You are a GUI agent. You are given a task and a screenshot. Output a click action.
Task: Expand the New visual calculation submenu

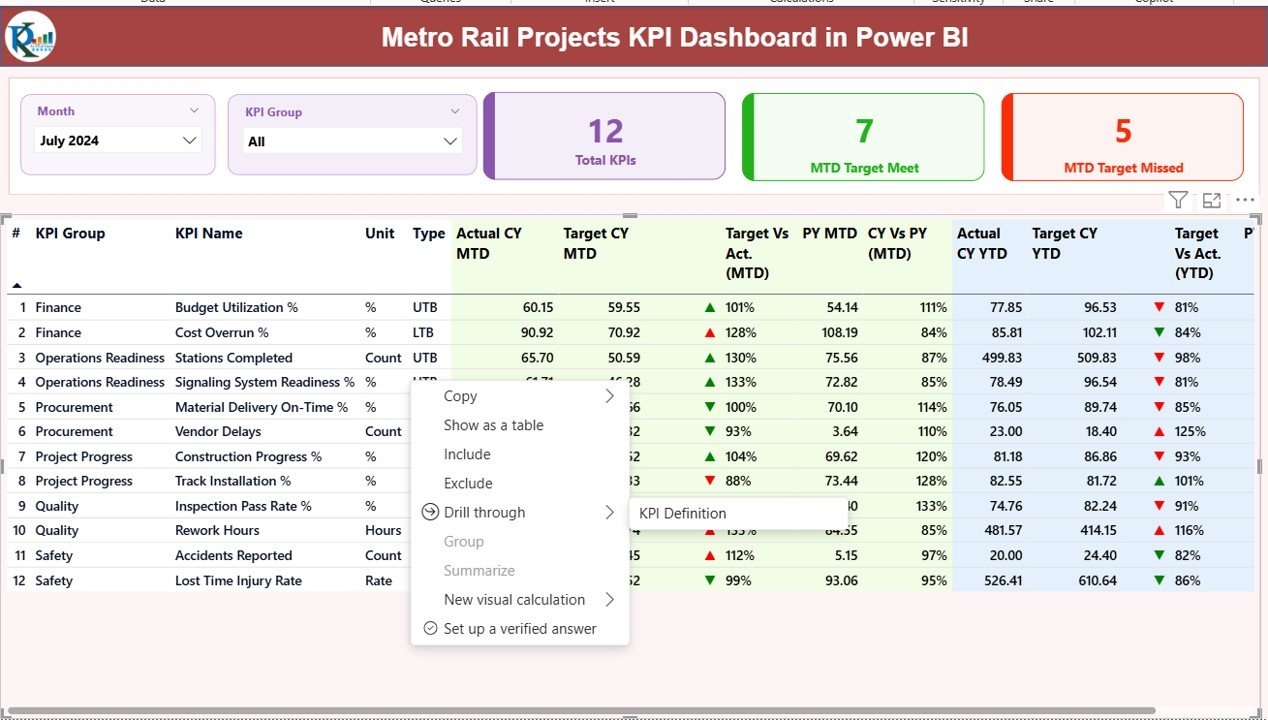pos(609,600)
